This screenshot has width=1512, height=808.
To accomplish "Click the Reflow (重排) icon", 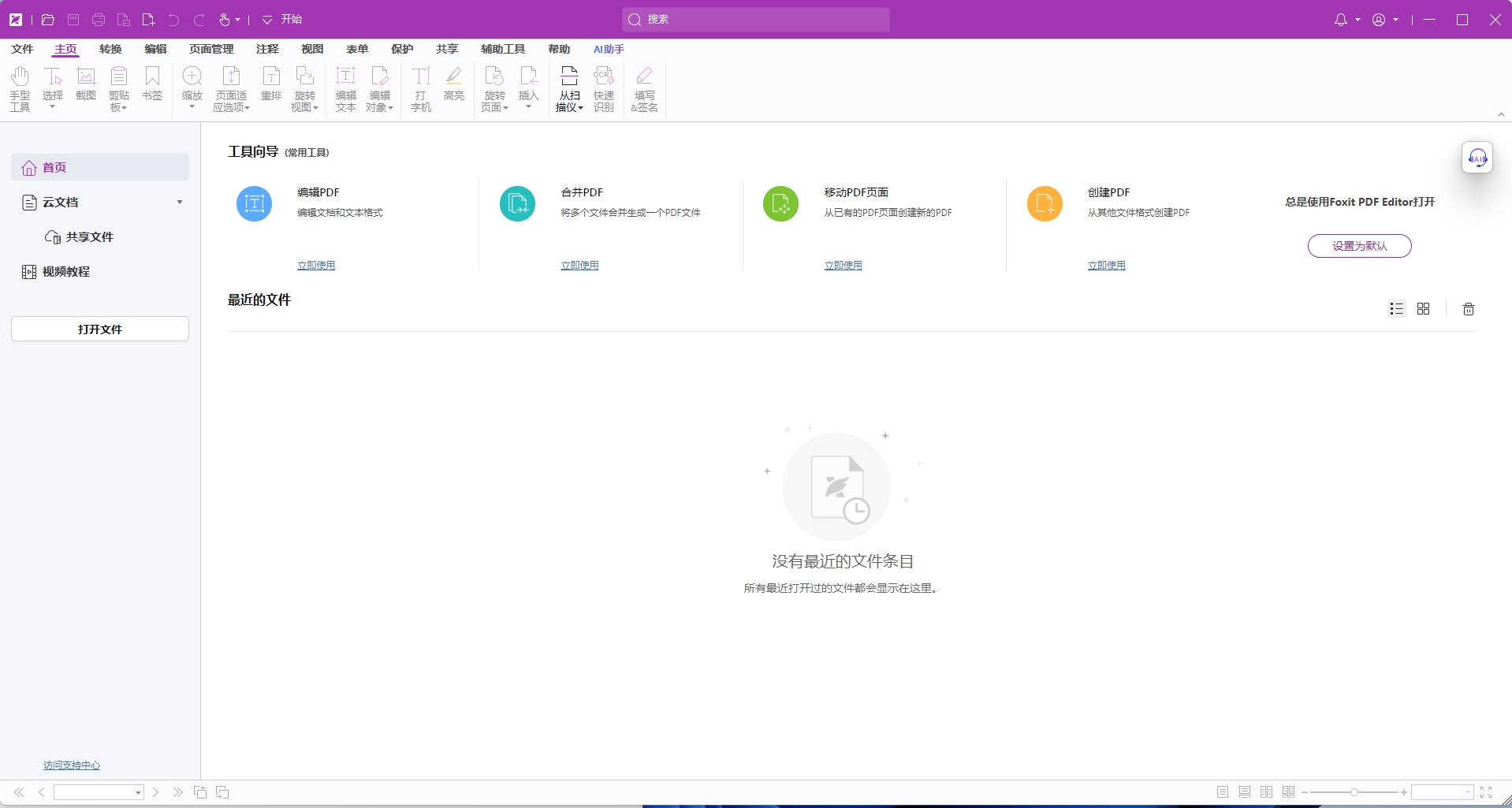I will 271,84.
